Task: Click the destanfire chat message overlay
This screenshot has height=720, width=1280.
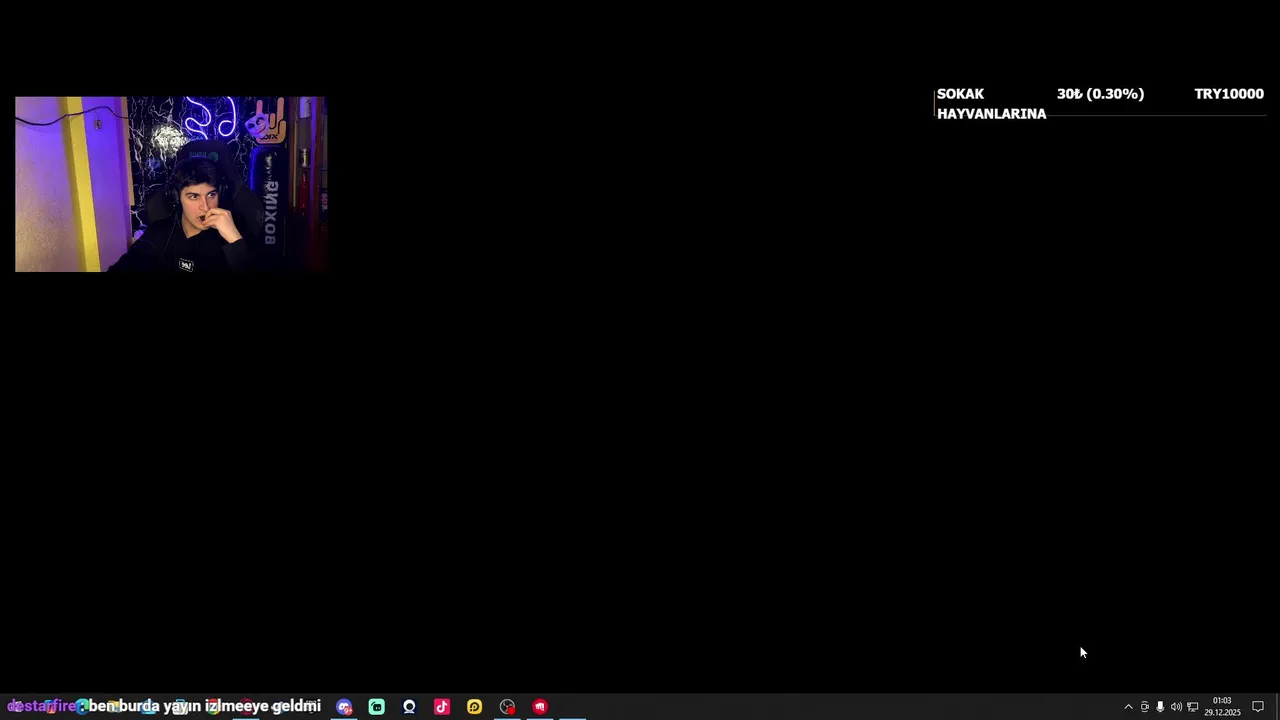Action: (x=164, y=706)
